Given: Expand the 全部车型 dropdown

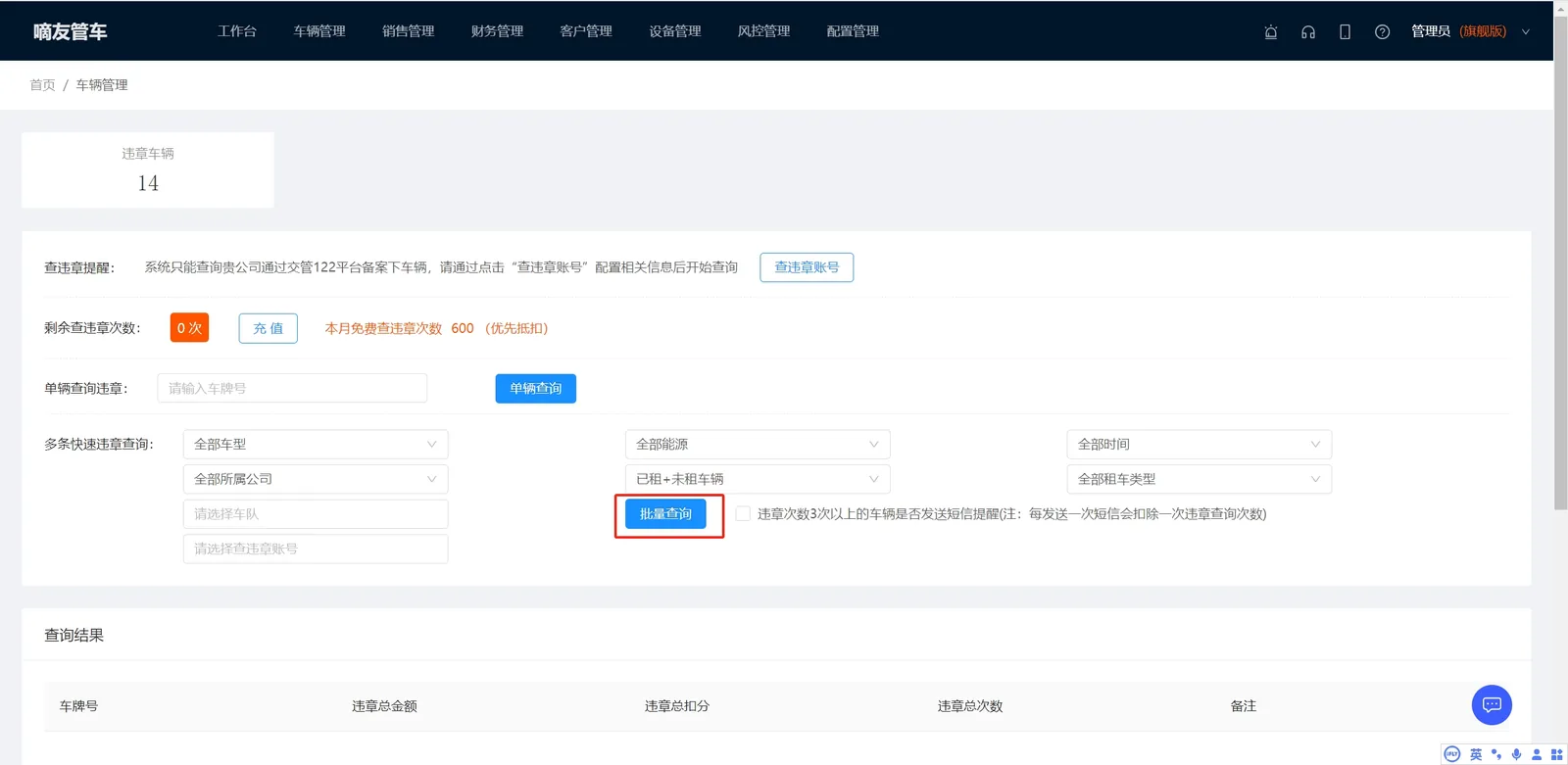Looking at the screenshot, I should tap(316, 445).
